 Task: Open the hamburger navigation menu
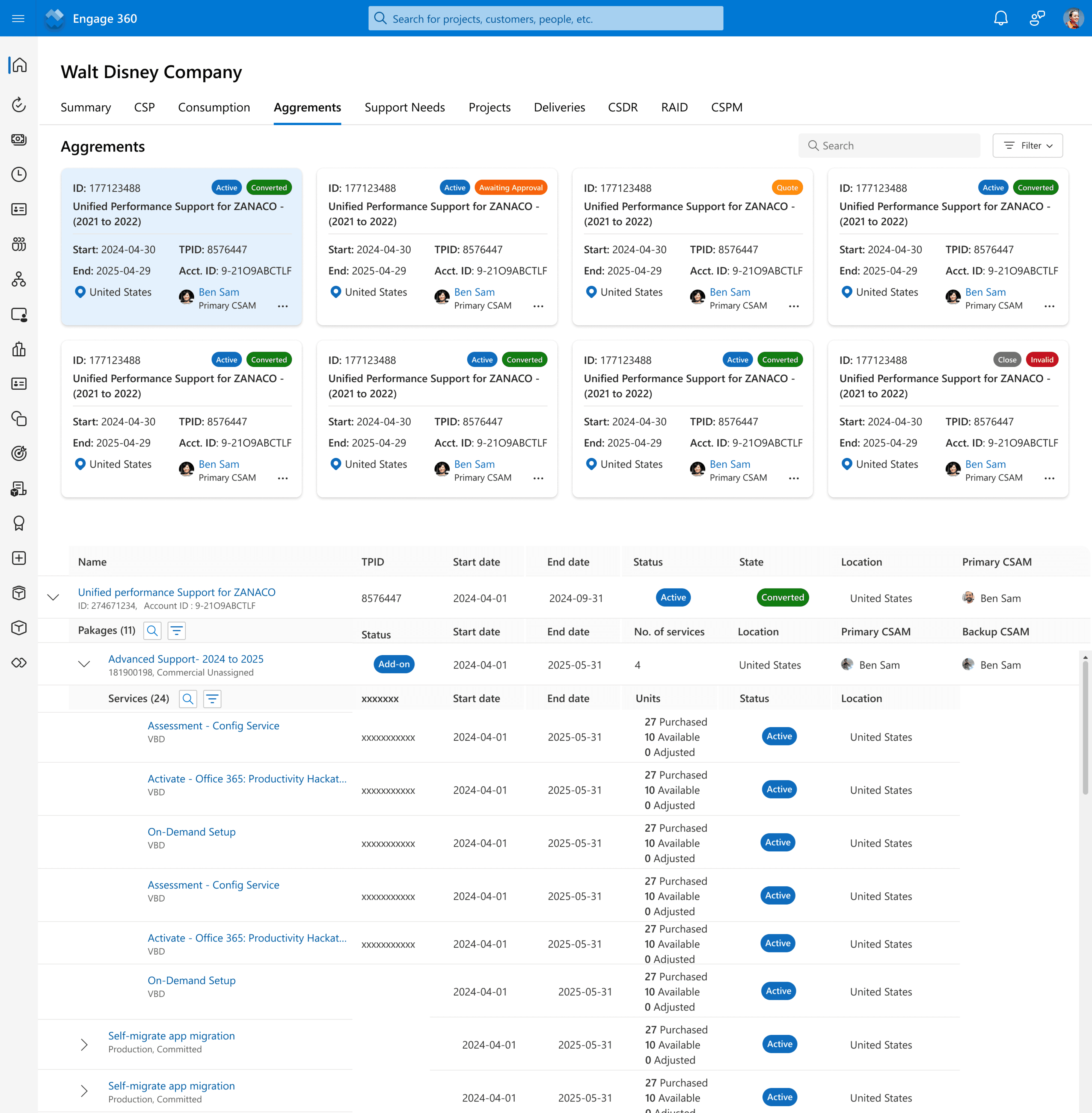pos(18,18)
